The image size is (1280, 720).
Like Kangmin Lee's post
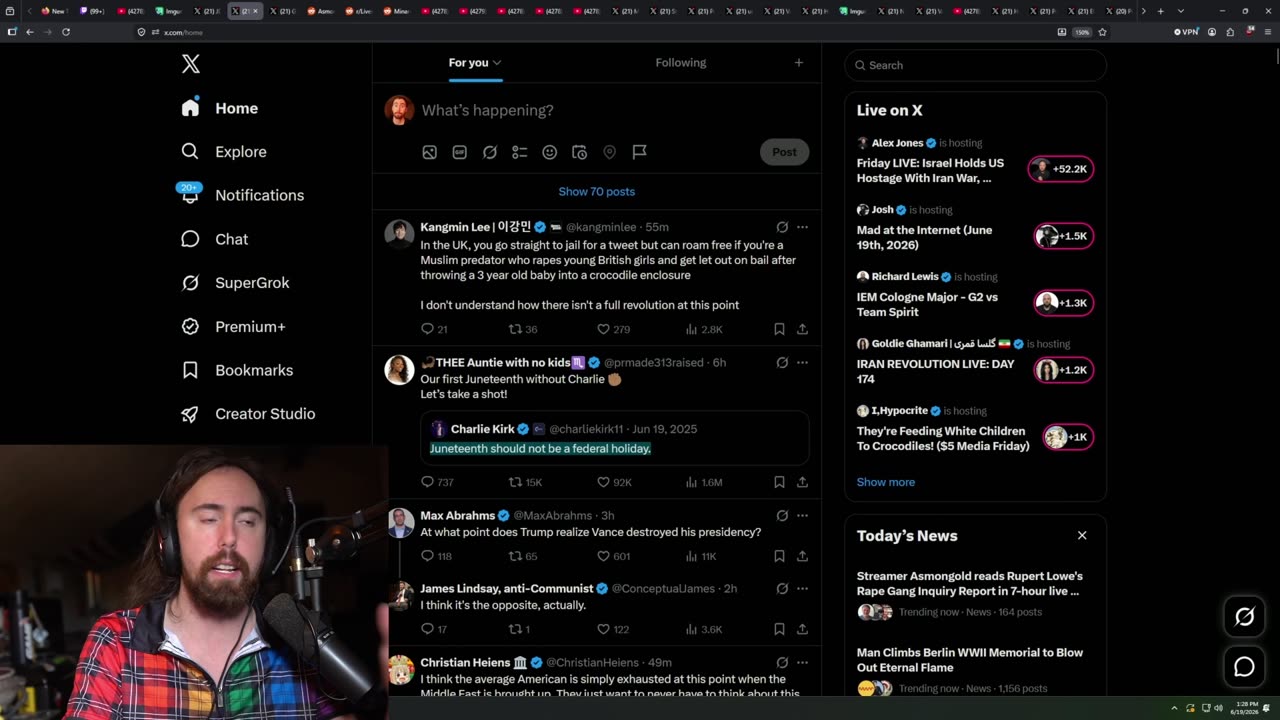pyautogui.click(x=603, y=329)
